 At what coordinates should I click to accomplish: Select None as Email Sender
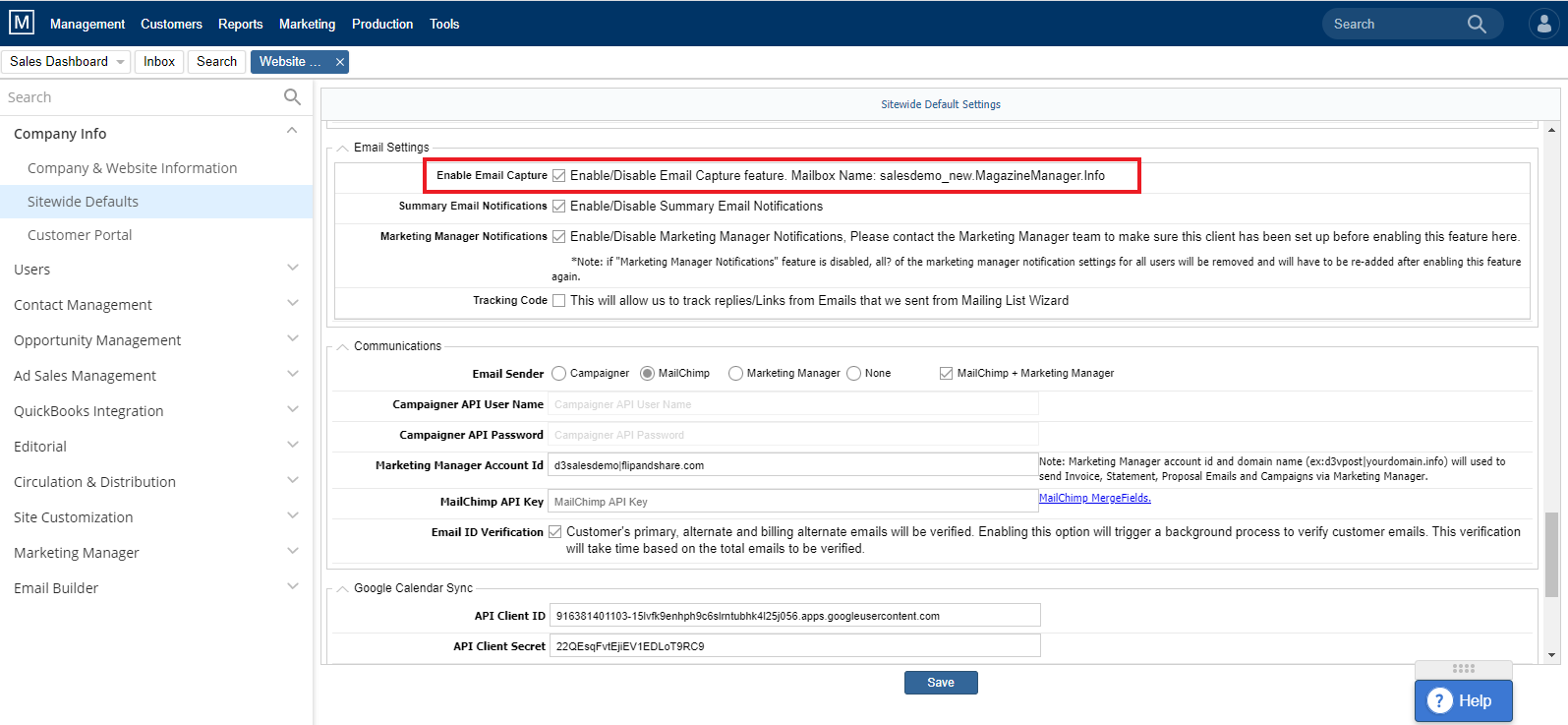coord(853,374)
